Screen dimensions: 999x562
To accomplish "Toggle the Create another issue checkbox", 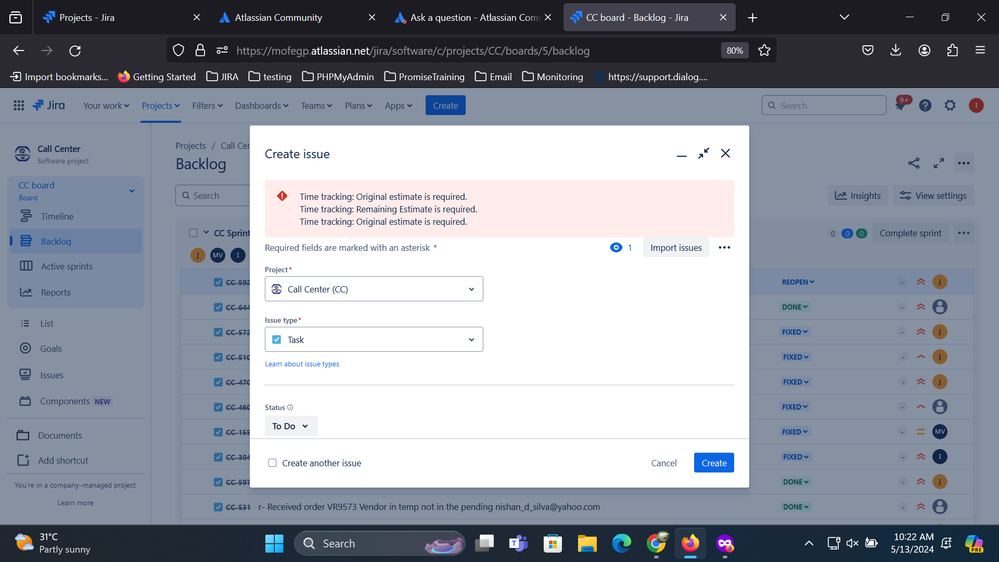I will coord(272,463).
